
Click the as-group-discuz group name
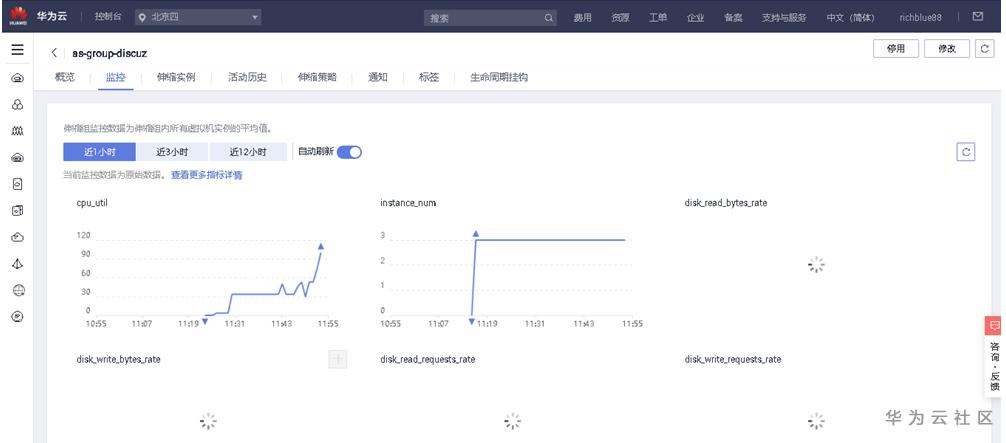(110, 53)
